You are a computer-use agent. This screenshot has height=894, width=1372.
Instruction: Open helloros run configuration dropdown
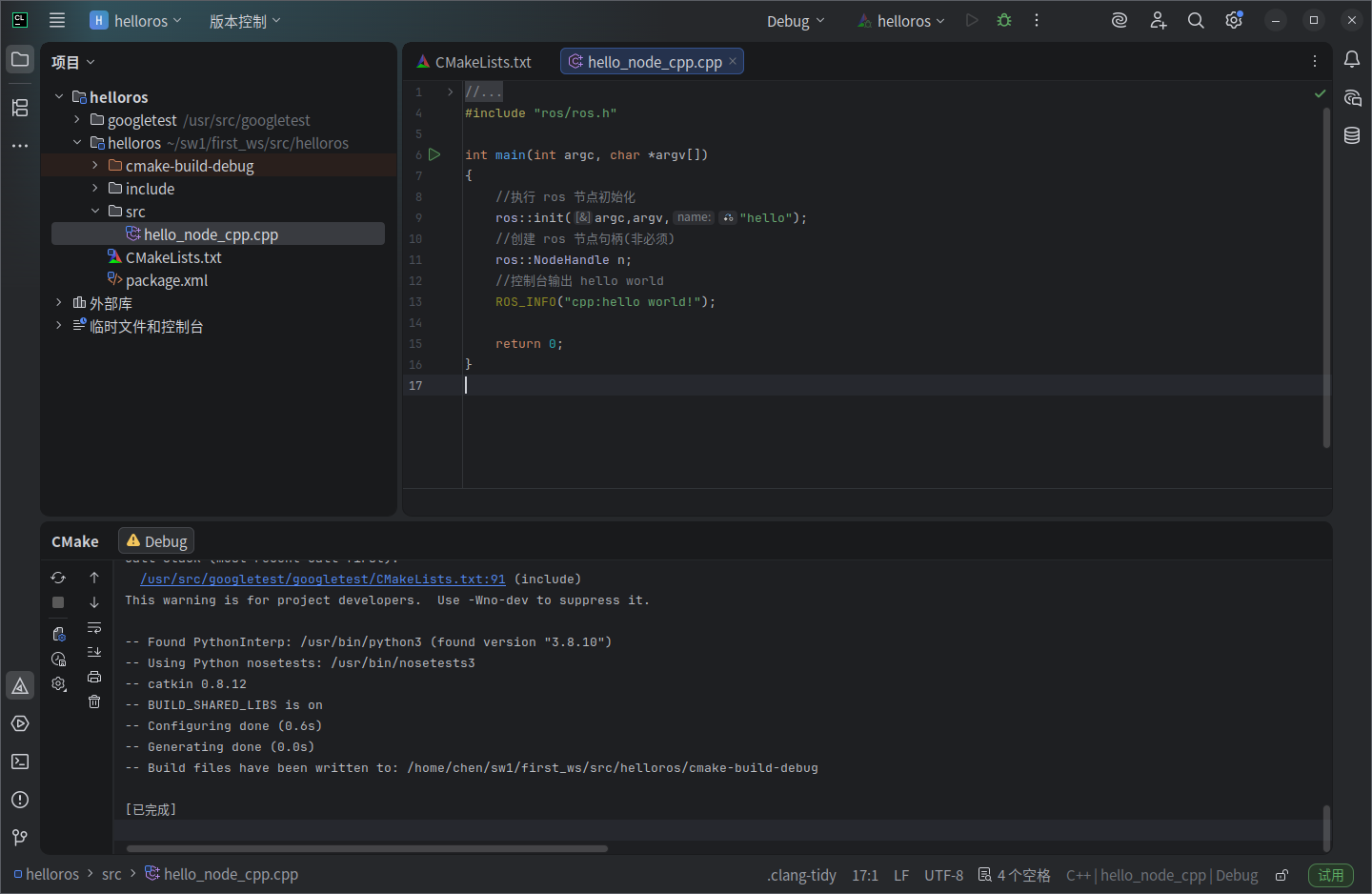901,21
